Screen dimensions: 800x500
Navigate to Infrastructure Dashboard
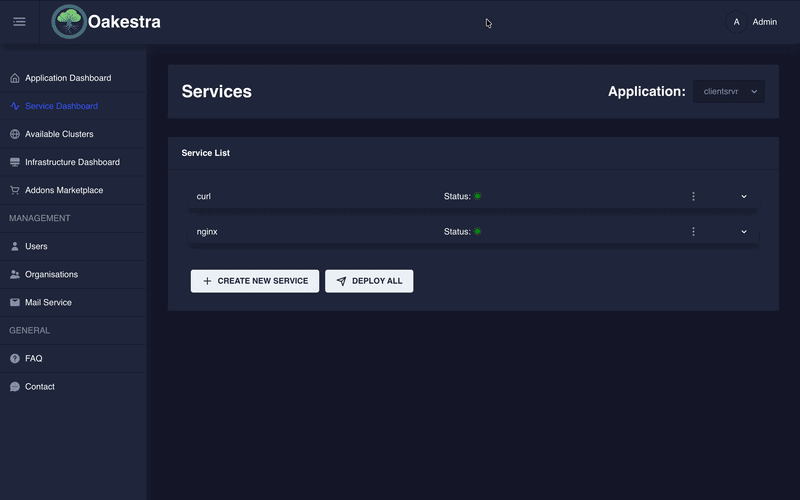pos(72,162)
